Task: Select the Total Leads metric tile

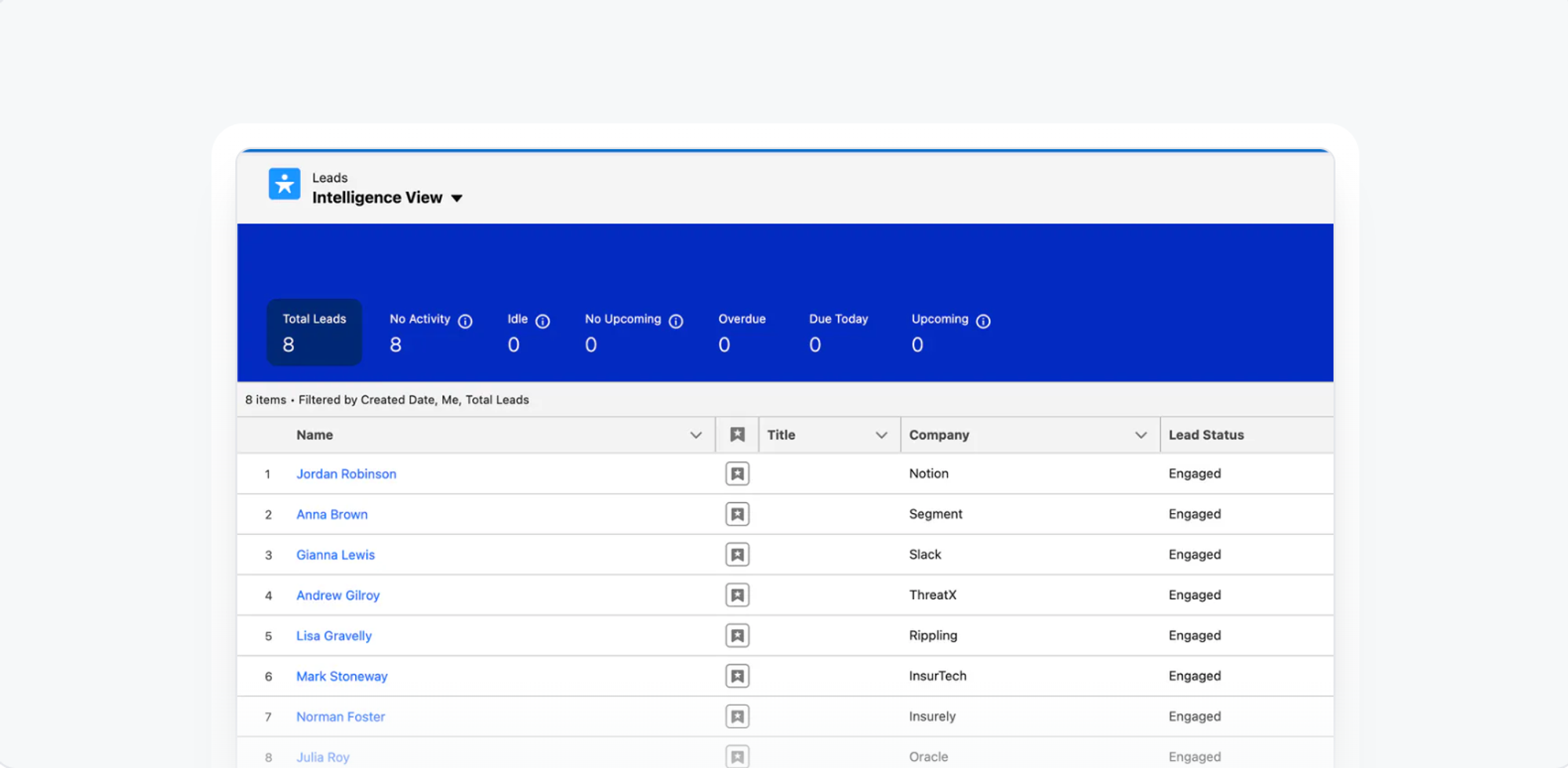Action: pos(314,333)
